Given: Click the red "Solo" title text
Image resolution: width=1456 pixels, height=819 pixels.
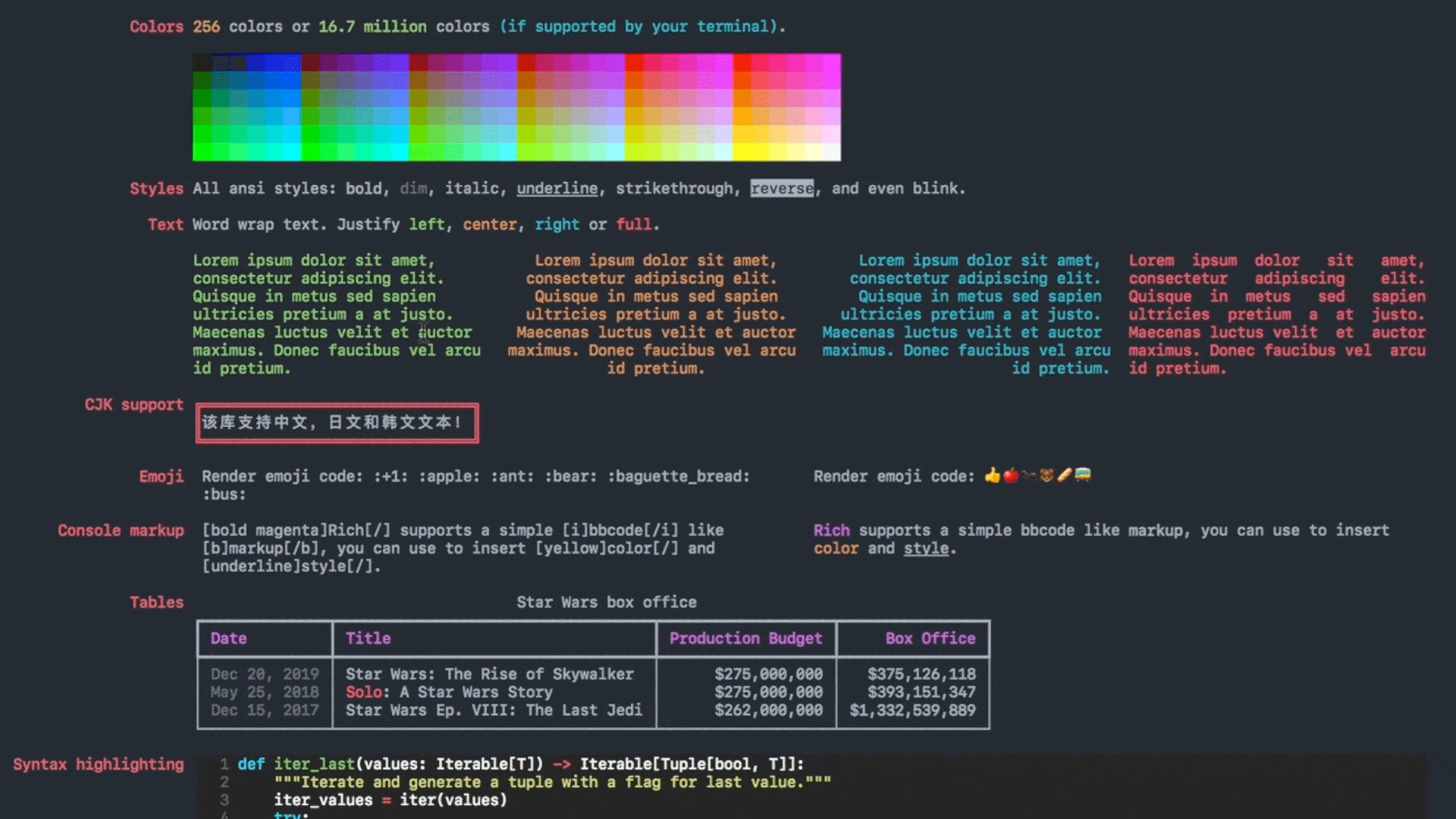Looking at the screenshot, I should tap(363, 692).
